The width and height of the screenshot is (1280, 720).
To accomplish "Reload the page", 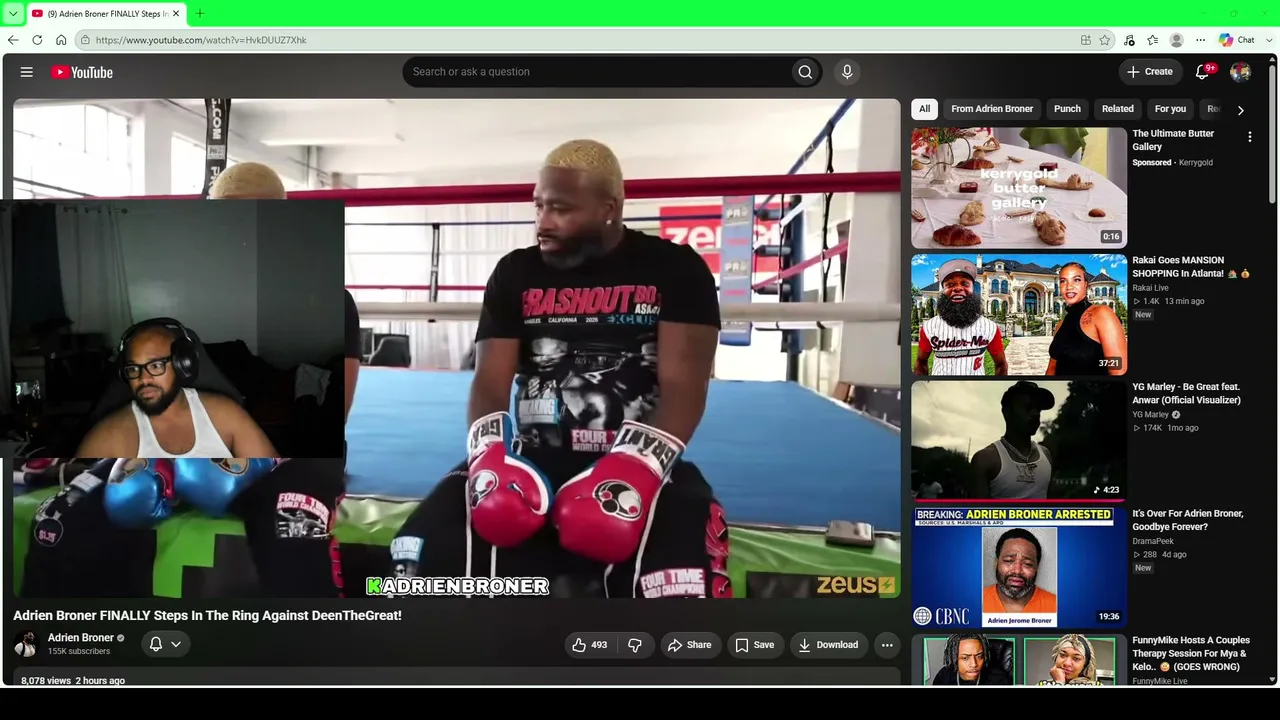I will coord(37,40).
